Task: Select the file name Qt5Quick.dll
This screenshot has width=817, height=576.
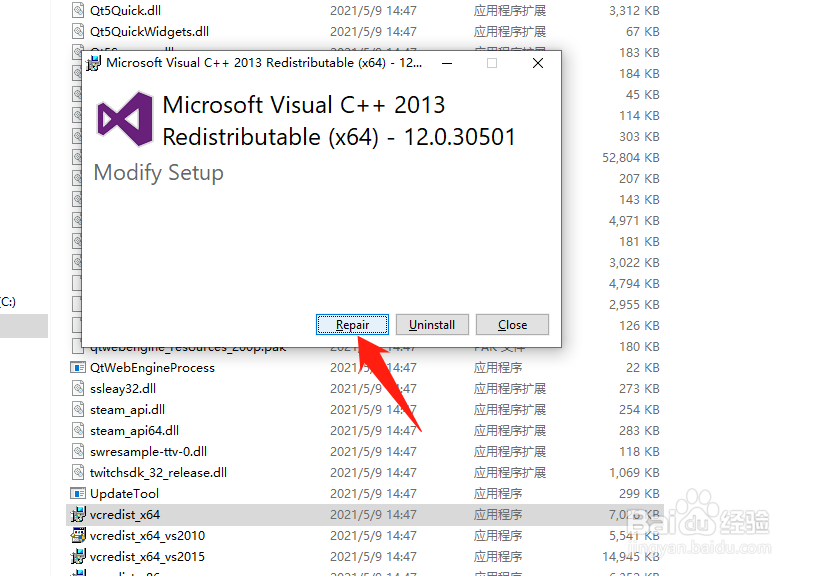Action: tap(126, 10)
